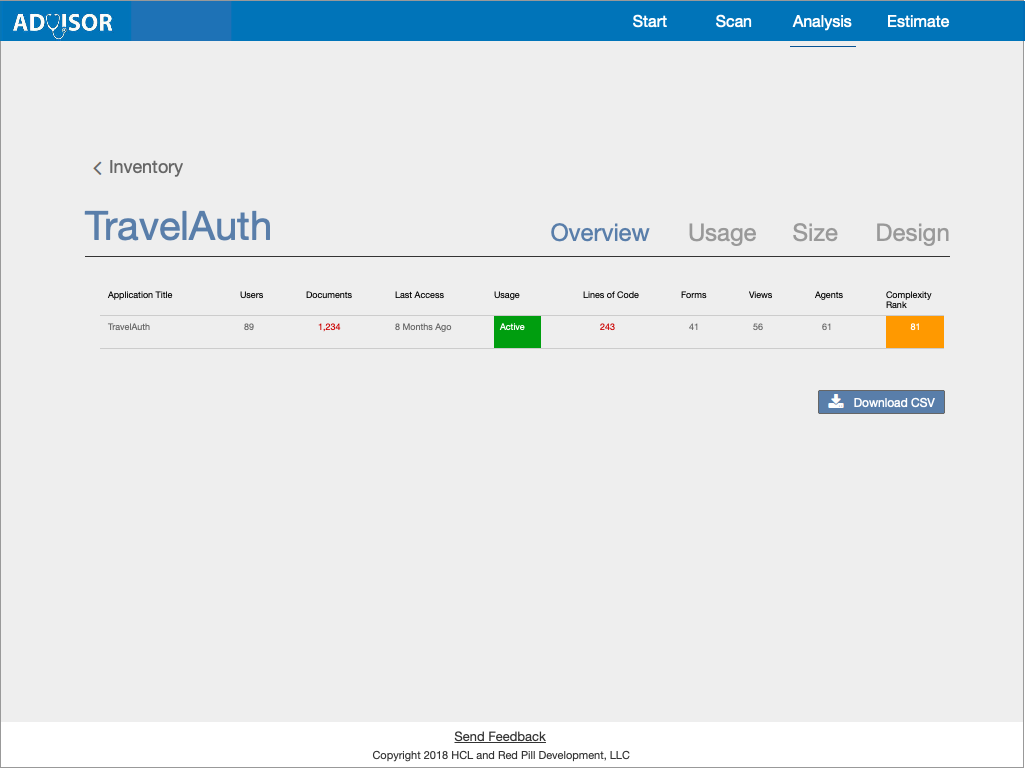Click the download icon on the CSV button
Image resolution: width=1025 pixels, height=768 pixels.
coord(836,402)
